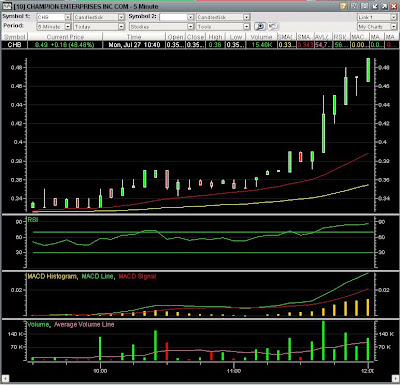The width and height of the screenshot is (400, 385).
Task: Click the High value 0.36 cell
Action: 215,44
